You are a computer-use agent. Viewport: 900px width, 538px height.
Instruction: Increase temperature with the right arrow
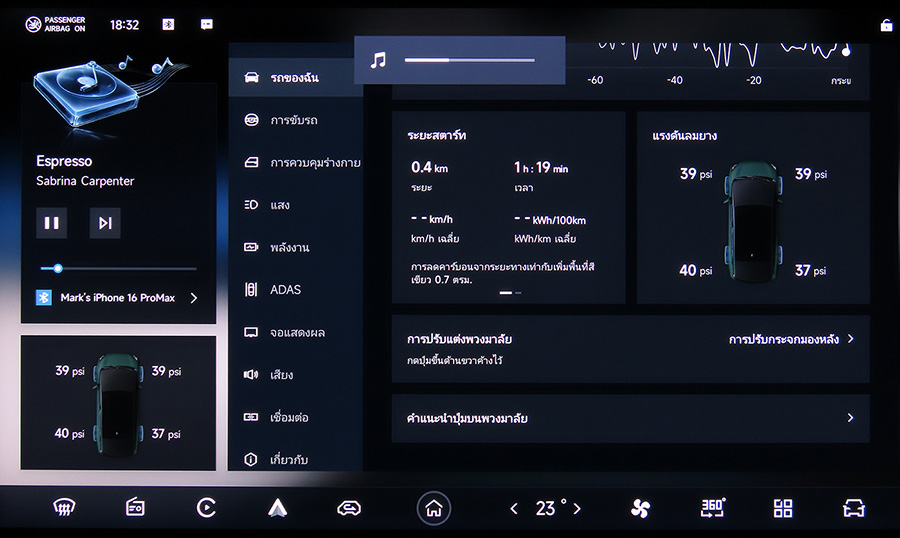577,509
